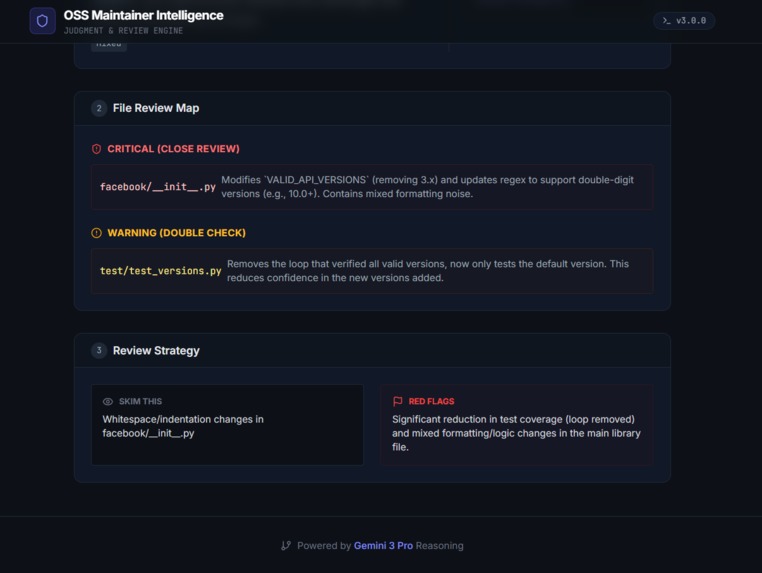
Task: Click the v3.0.0 version badge
Action: click(x=684, y=20)
